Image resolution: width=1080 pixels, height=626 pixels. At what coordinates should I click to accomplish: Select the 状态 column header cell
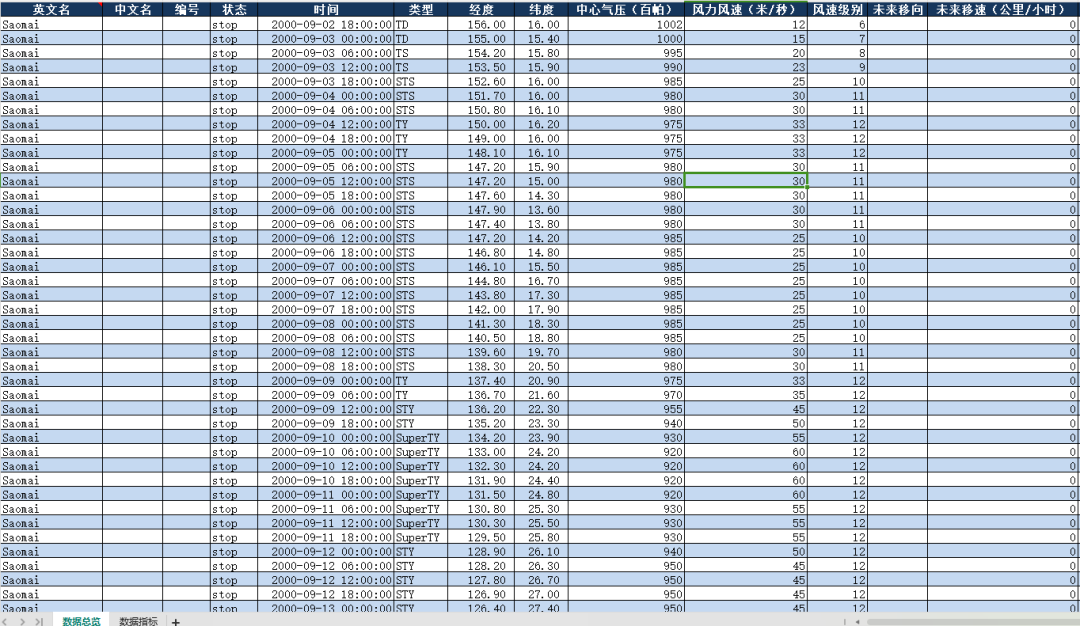click(x=234, y=10)
